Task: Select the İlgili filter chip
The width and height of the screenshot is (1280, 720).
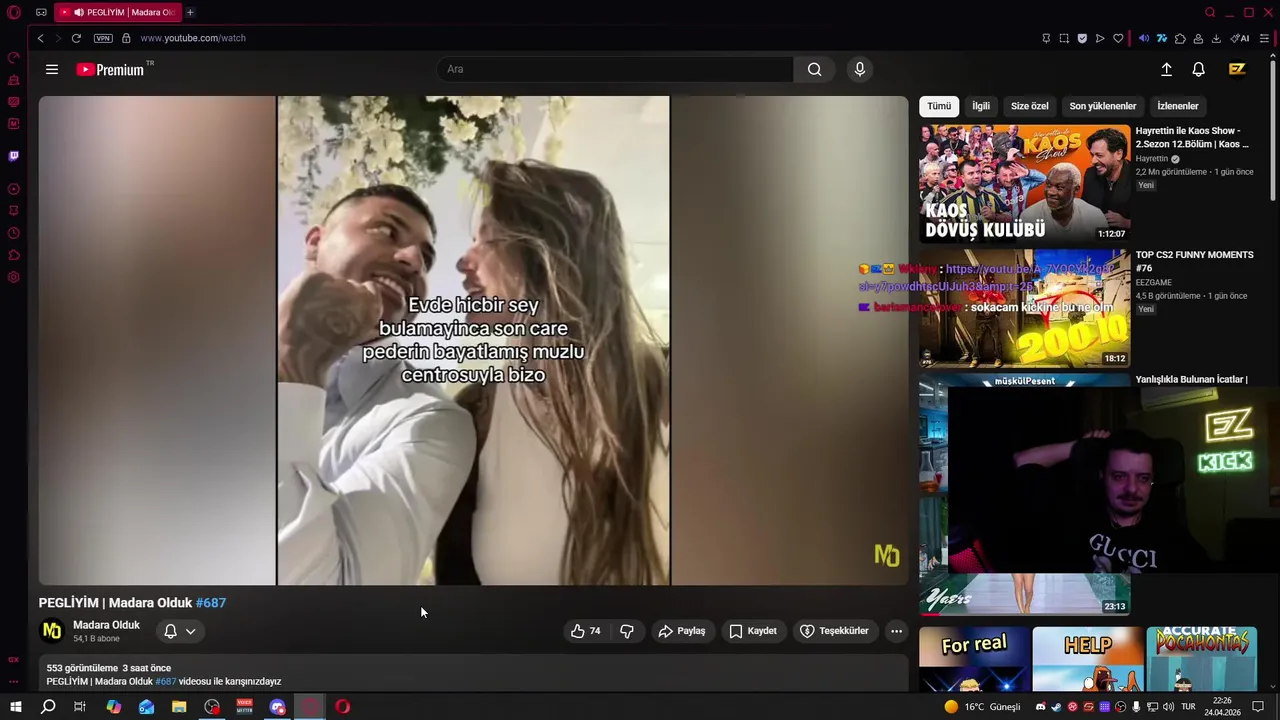Action: pos(981,106)
